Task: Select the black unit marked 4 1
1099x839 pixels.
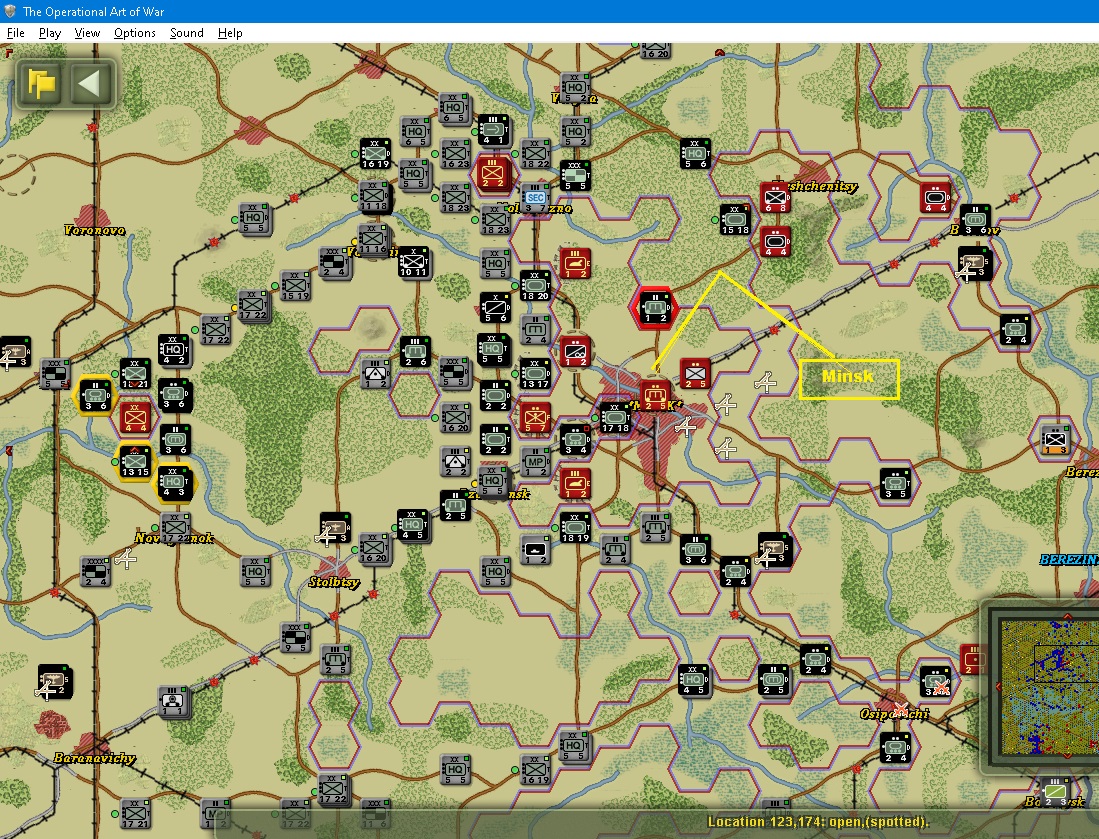Action: point(493,130)
